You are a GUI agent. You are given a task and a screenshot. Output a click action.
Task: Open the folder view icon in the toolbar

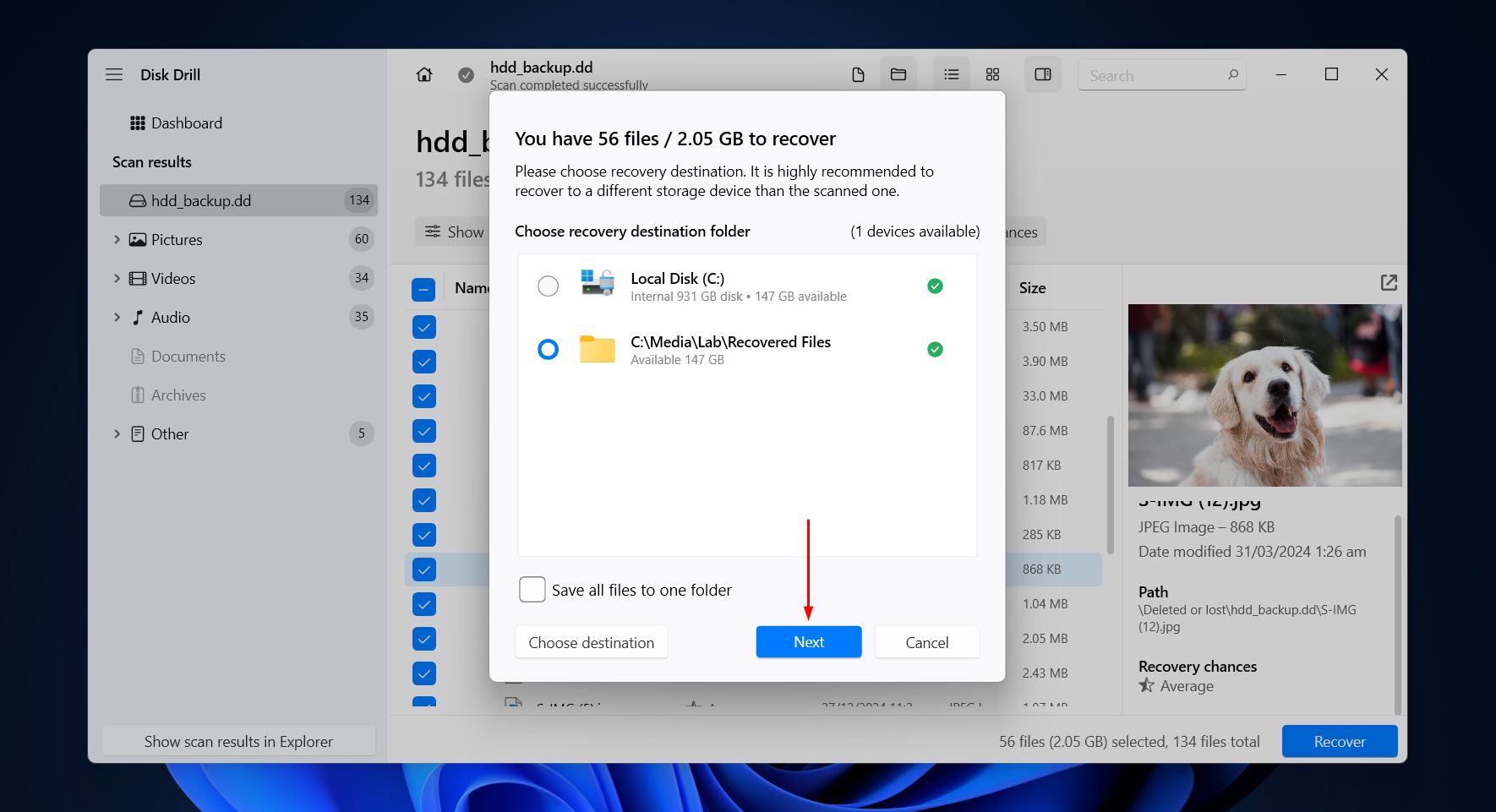point(898,74)
